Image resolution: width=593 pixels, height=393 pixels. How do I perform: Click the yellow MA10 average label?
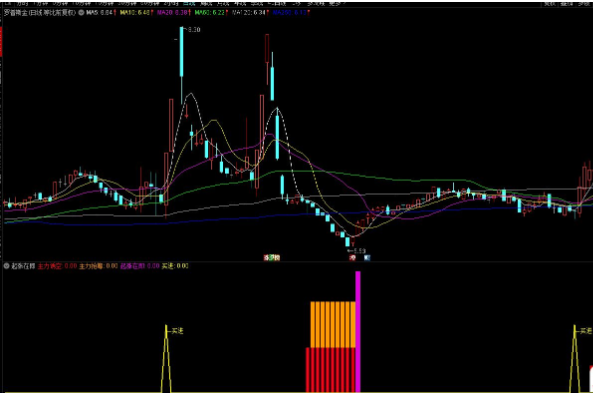[x=135, y=12]
